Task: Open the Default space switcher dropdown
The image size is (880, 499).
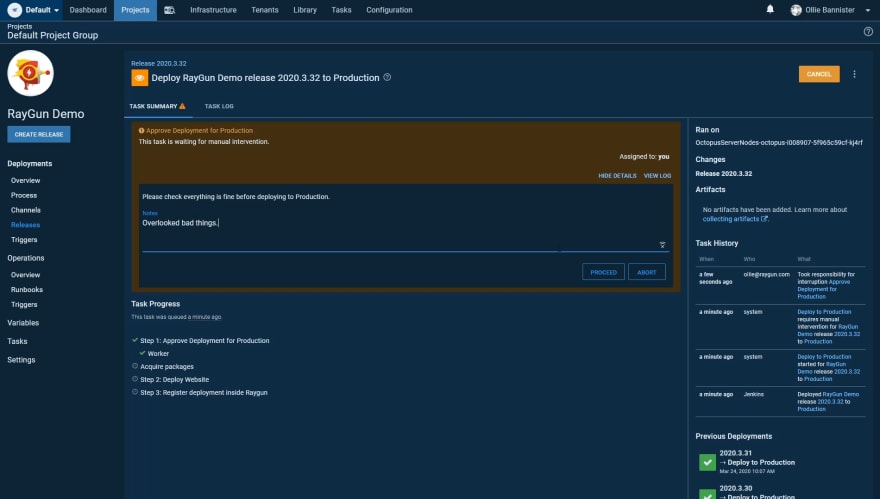Action: point(33,10)
